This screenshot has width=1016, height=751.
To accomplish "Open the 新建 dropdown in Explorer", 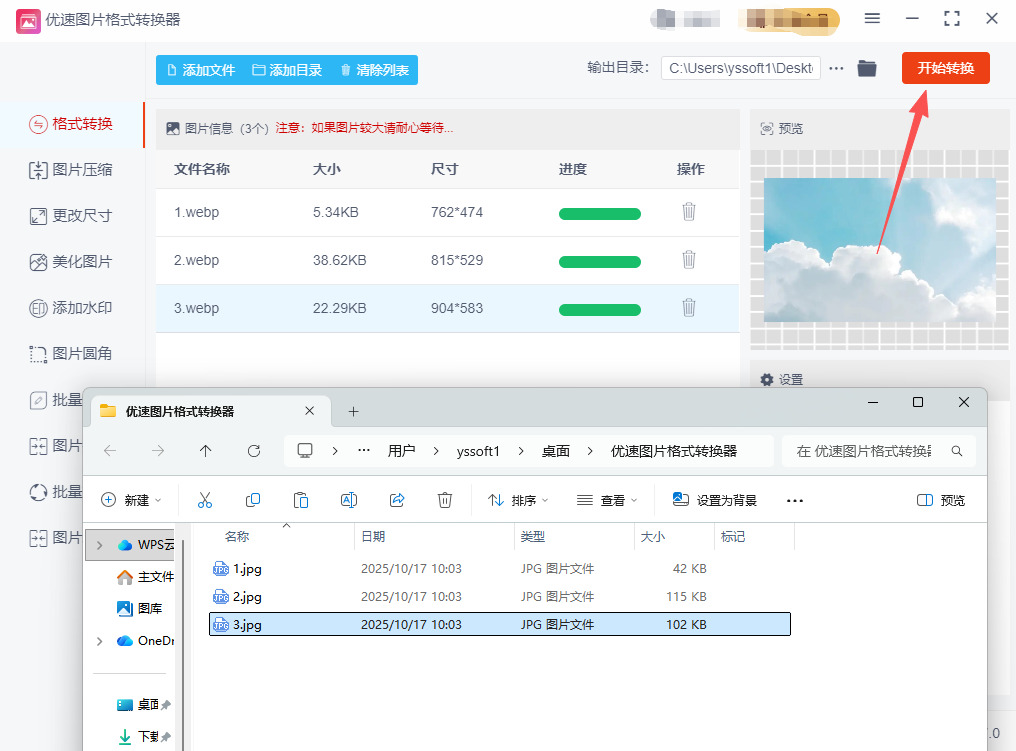I will tap(132, 500).
